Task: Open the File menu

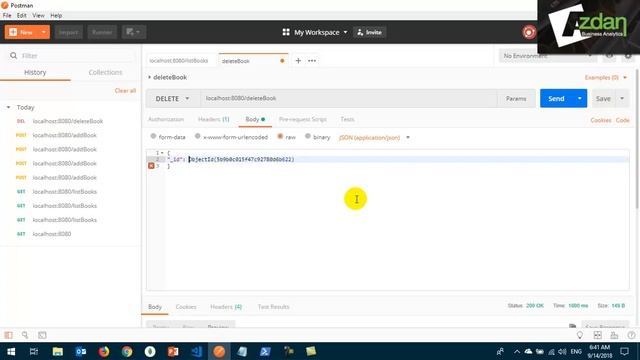Action: [x=7, y=16]
